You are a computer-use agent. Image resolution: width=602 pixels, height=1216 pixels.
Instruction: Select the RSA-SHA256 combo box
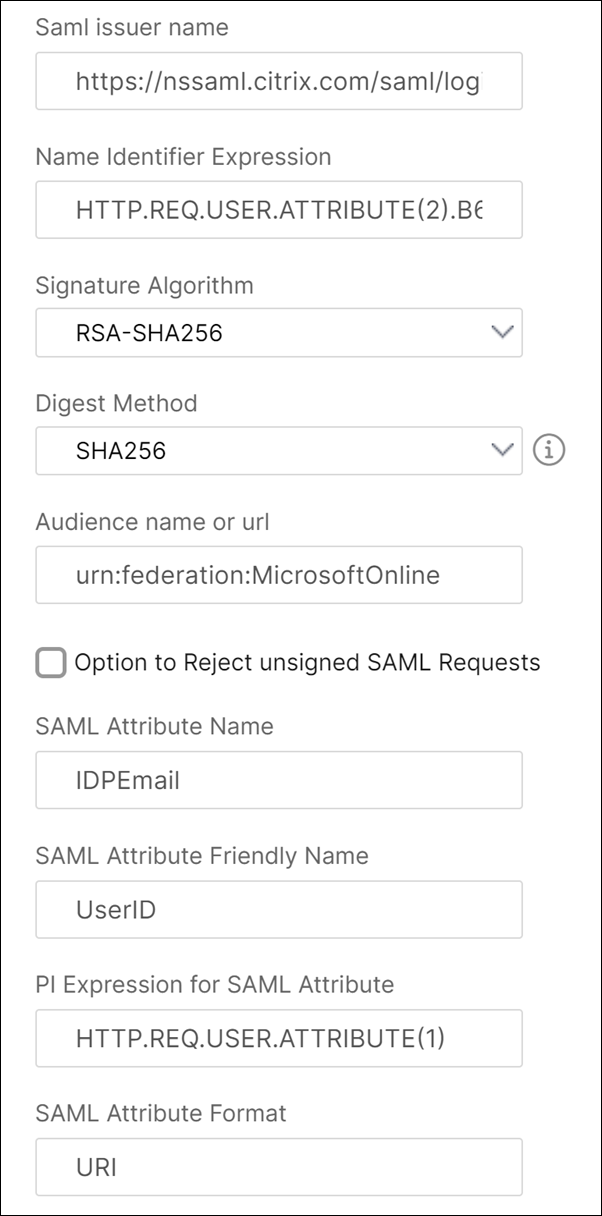(279, 333)
